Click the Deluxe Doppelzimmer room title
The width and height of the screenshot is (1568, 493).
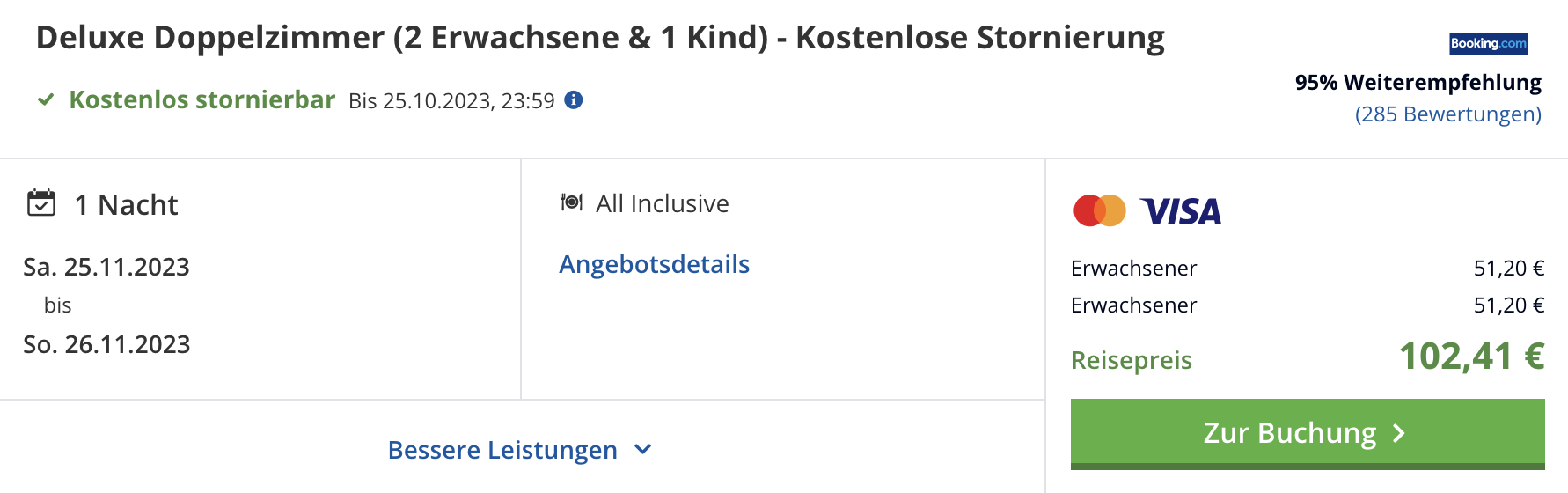click(600, 38)
